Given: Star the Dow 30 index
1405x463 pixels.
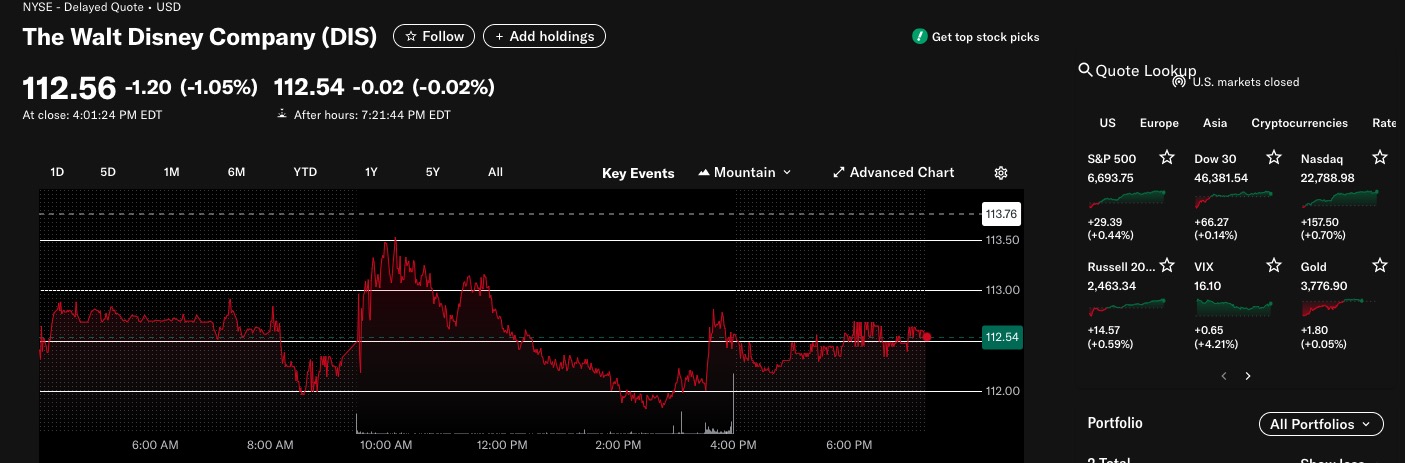Looking at the screenshot, I should pos(1273,158).
